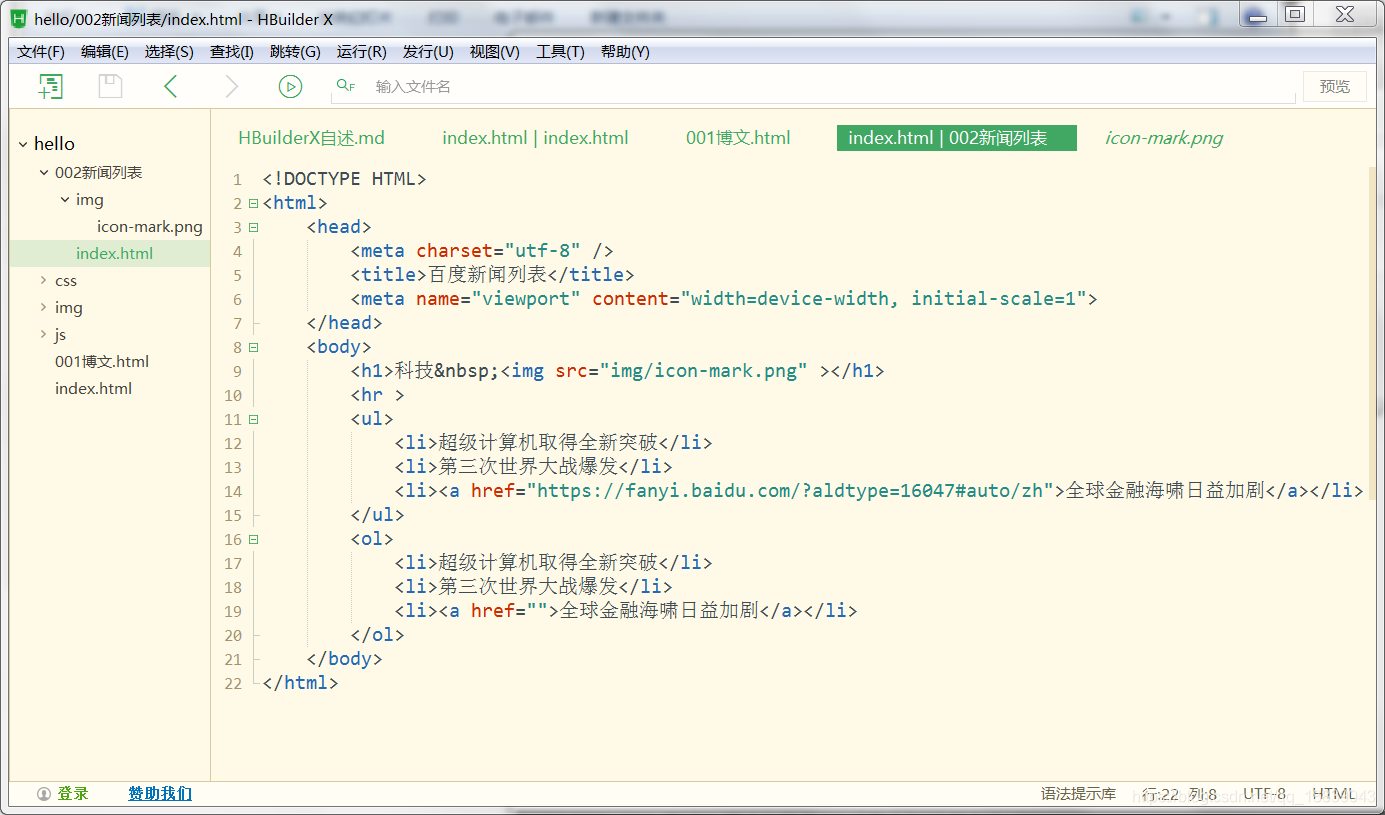Click the file search magnifier icon

[x=346, y=86]
